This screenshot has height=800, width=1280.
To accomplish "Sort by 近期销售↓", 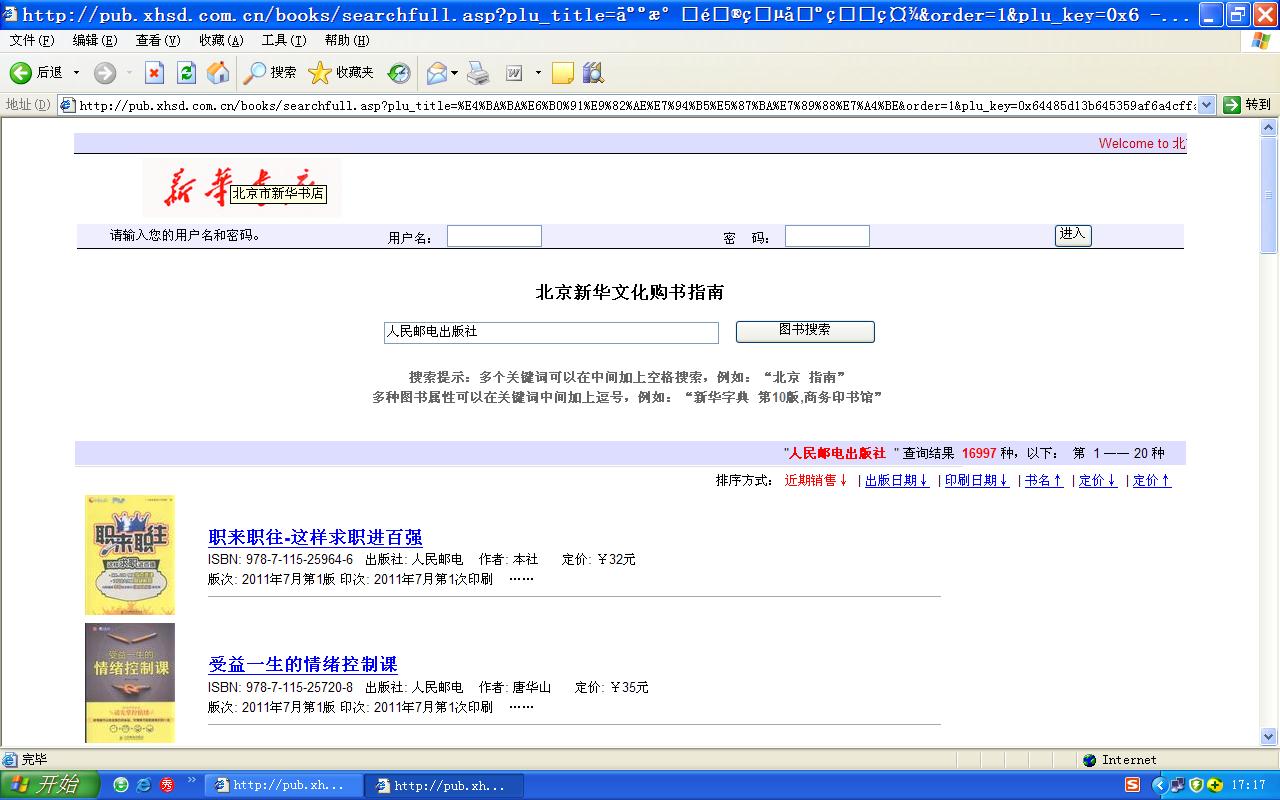I will (816, 481).
